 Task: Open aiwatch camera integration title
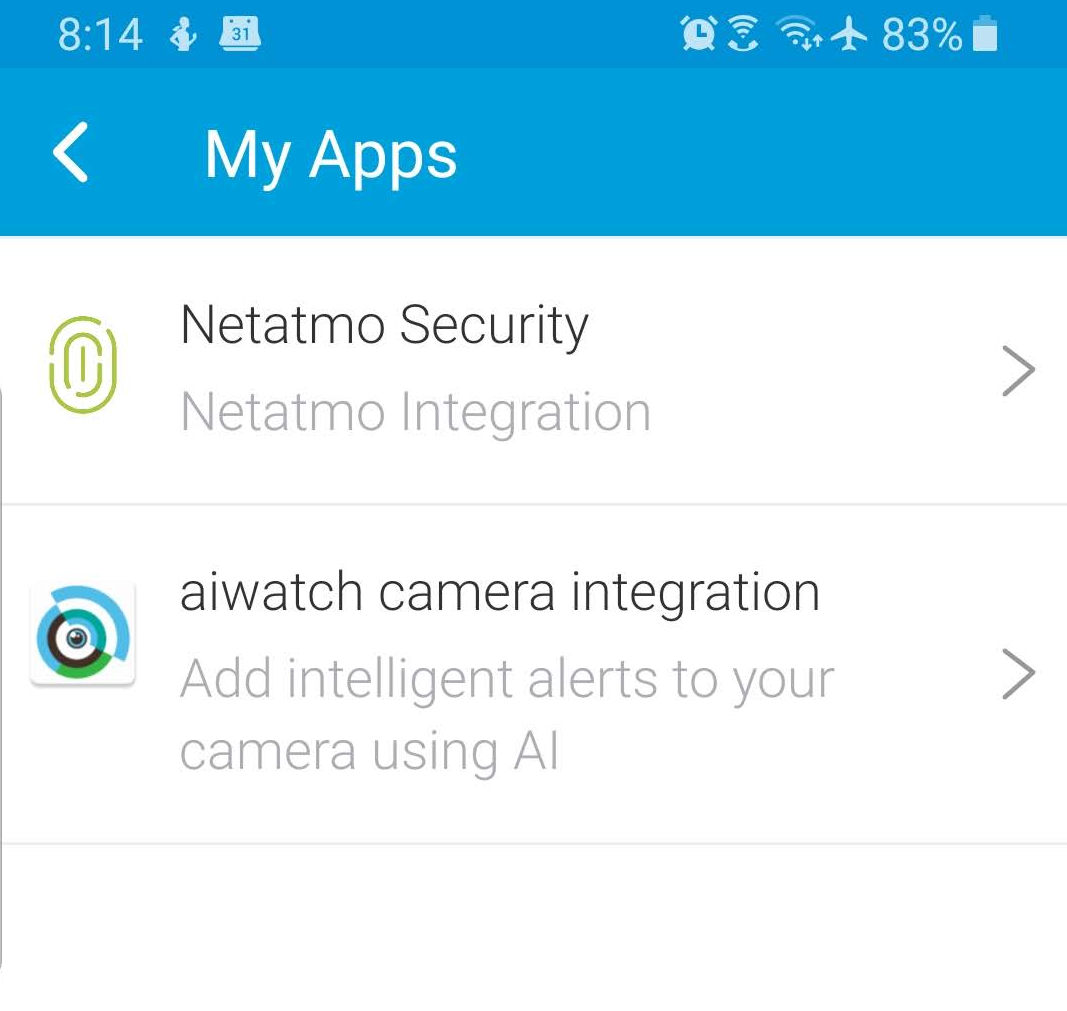tap(500, 593)
